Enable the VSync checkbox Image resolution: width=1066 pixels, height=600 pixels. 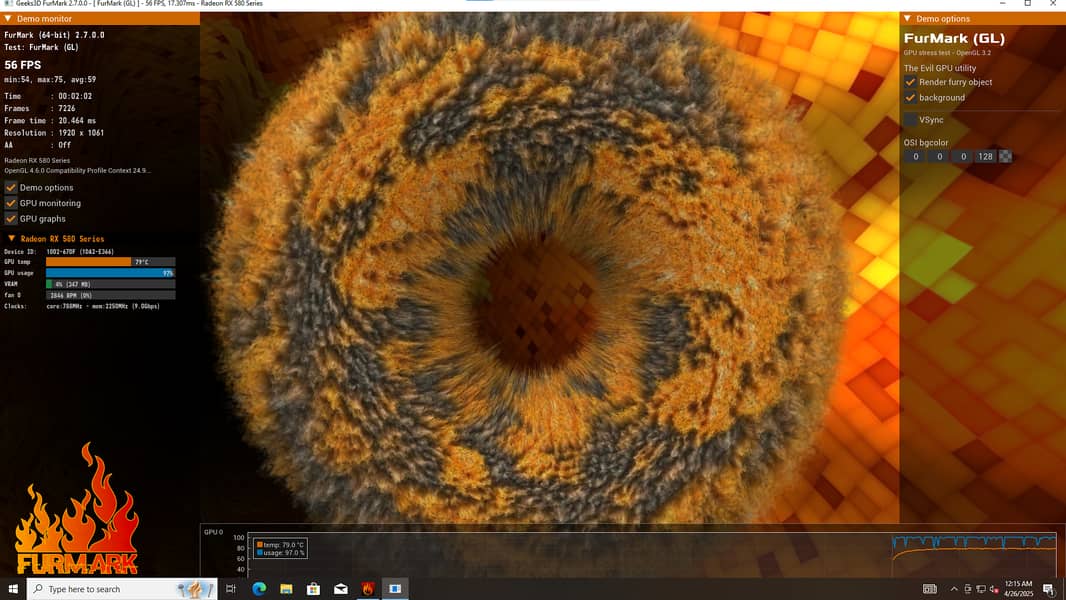point(910,120)
